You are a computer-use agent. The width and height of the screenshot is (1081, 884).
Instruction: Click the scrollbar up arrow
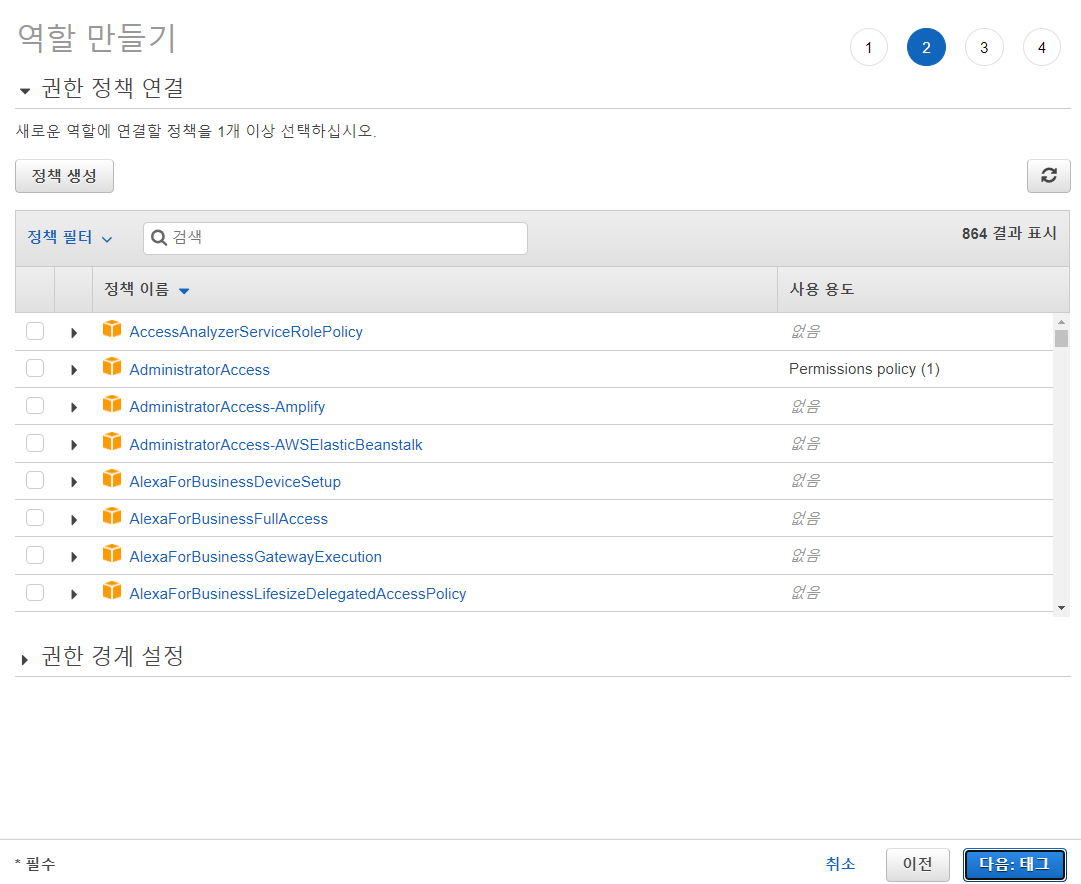(1062, 321)
